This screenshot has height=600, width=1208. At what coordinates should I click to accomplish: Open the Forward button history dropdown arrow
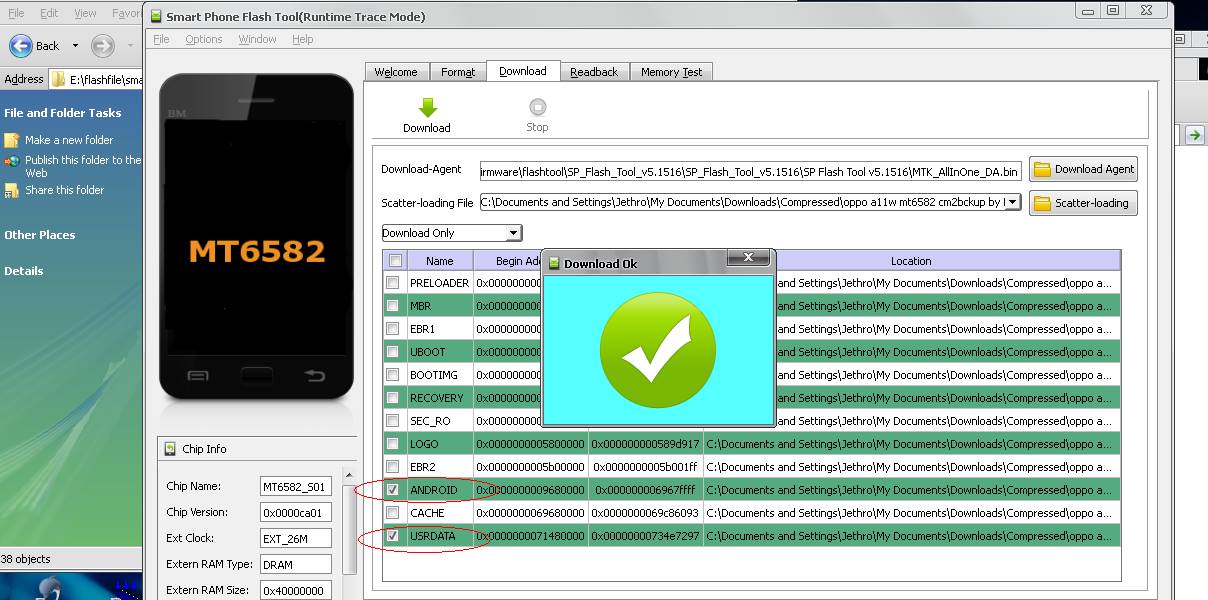click(x=129, y=46)
